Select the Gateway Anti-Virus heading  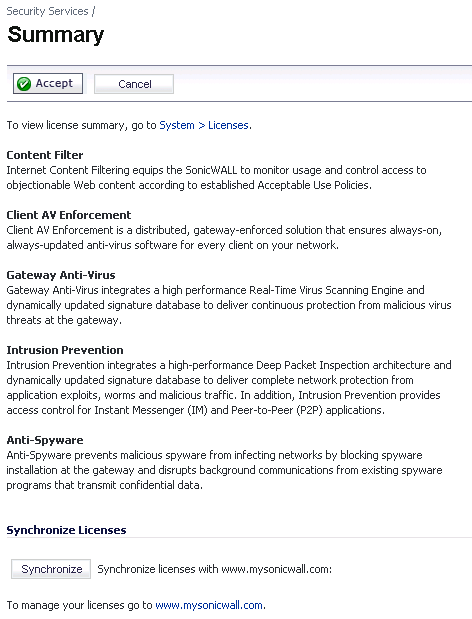tap(61, 275)
